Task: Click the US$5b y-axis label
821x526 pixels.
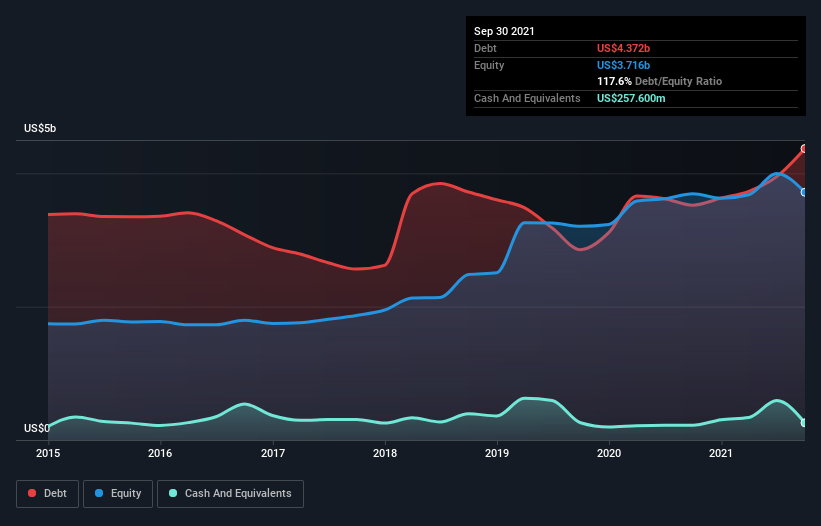Action: (40, 128)
